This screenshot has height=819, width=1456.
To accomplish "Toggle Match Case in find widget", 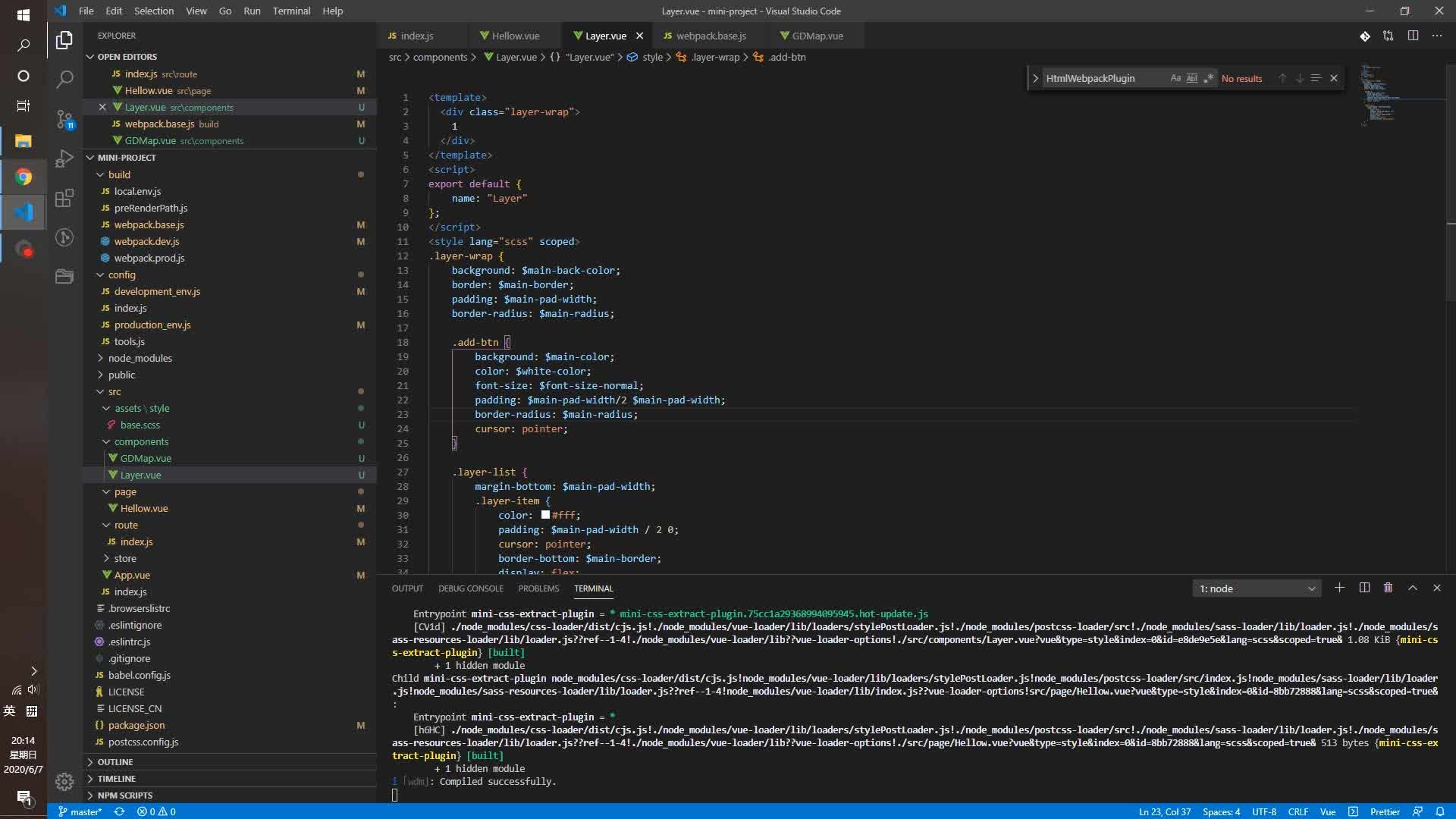I will (1175, 78).
